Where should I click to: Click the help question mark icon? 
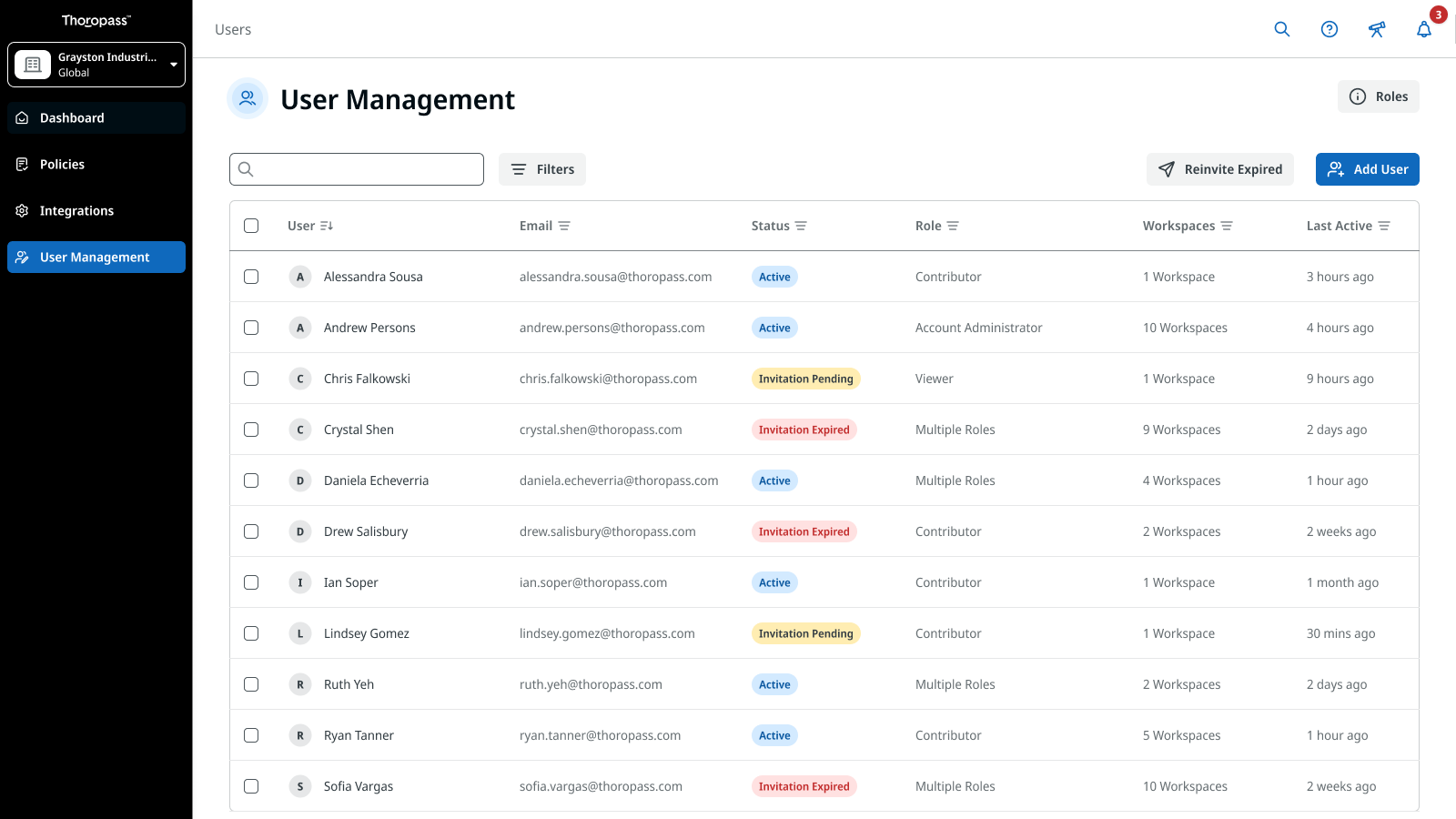click(1329, 29)
